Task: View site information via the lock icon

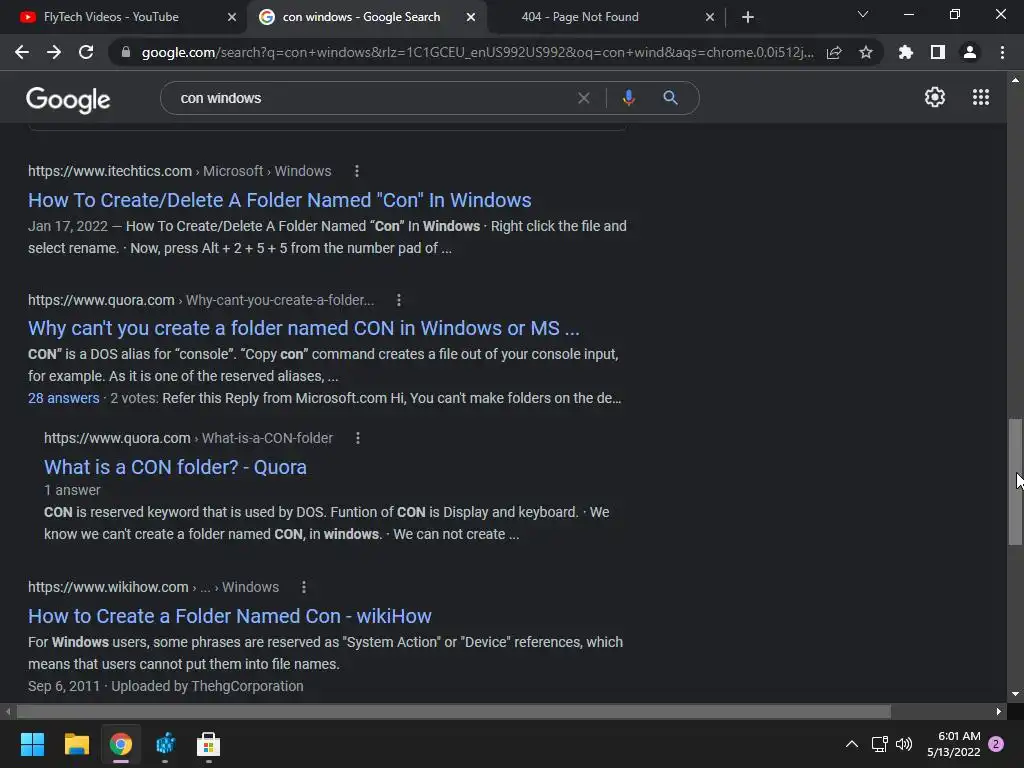Action: click(x=126, y=52)
